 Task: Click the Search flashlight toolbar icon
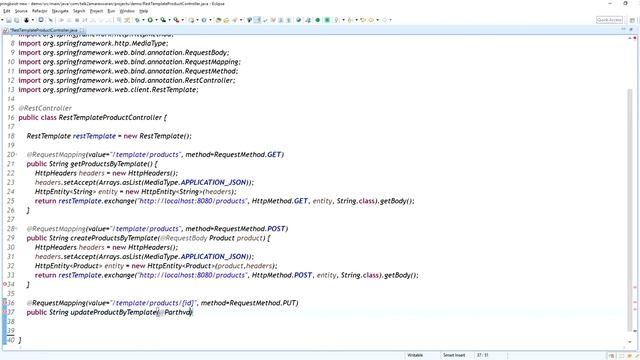235,20
